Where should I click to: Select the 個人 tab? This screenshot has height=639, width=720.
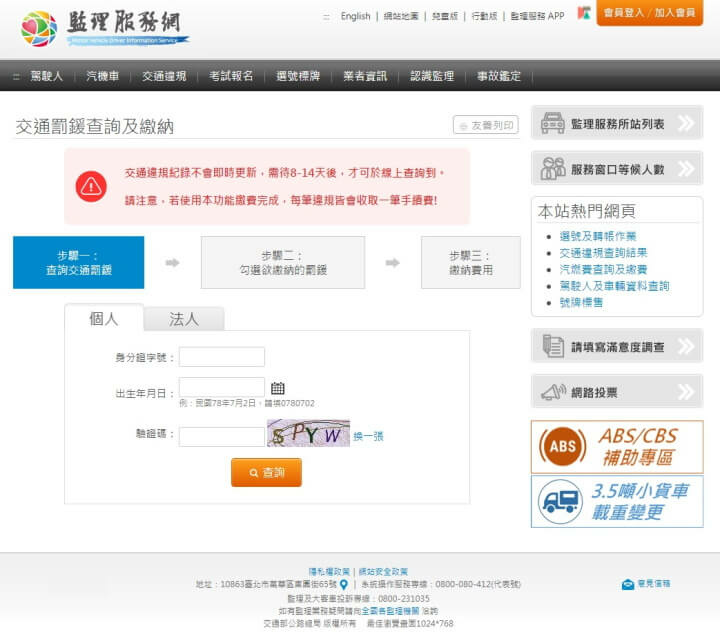click(x=104, y=318)
